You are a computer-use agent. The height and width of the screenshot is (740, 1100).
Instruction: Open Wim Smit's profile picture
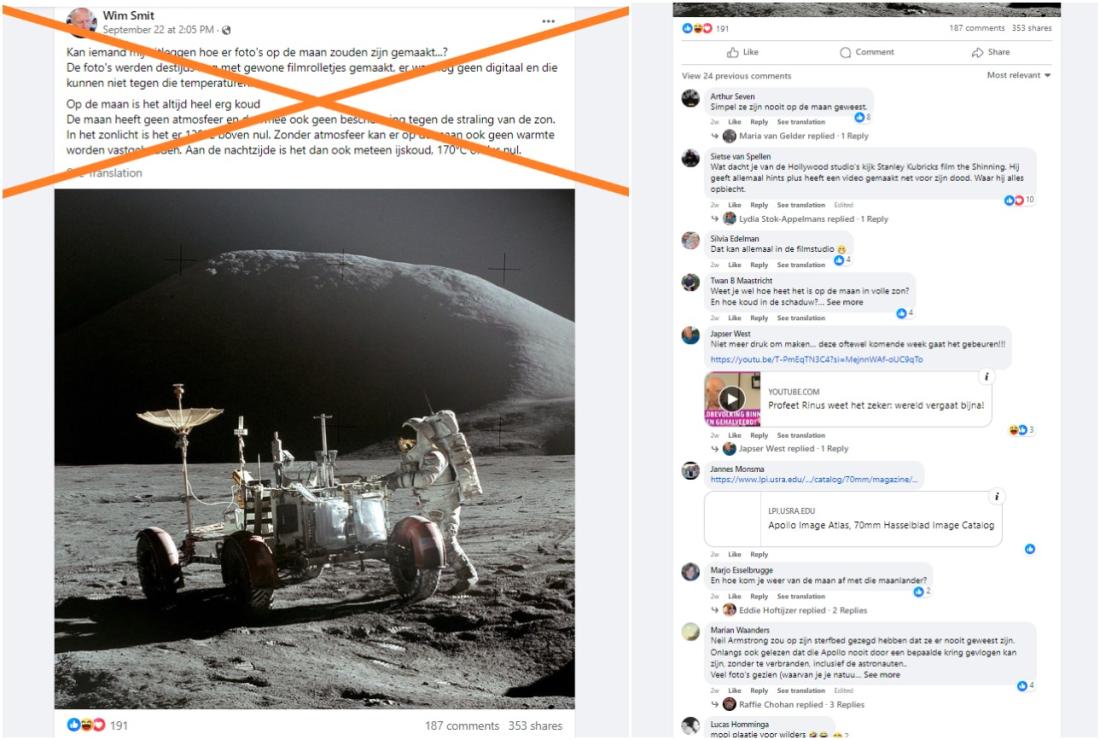point(81,22)
